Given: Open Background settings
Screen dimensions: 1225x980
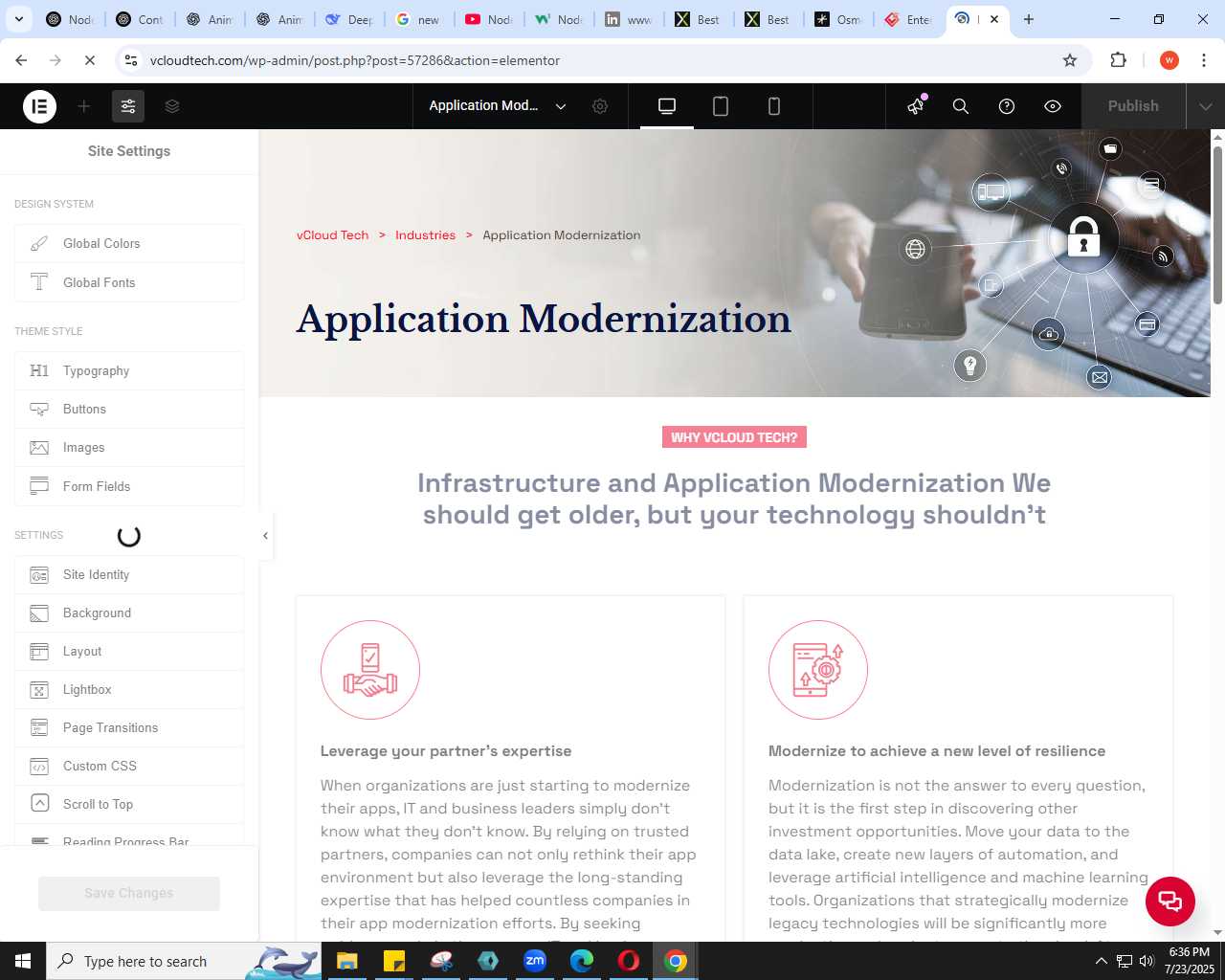Looking at the screenshot, I should (x=129, y=612).
